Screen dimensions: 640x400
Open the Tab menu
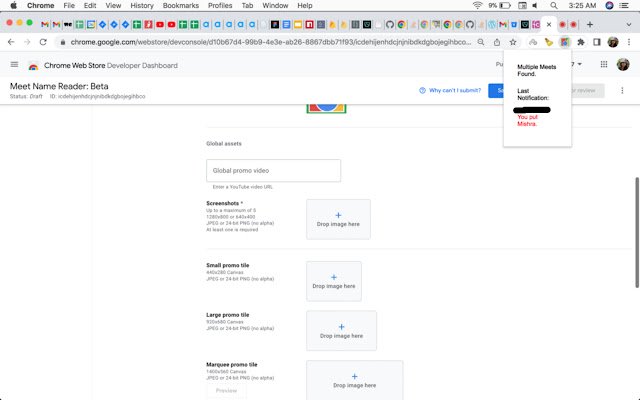click(x=247, y=6)
